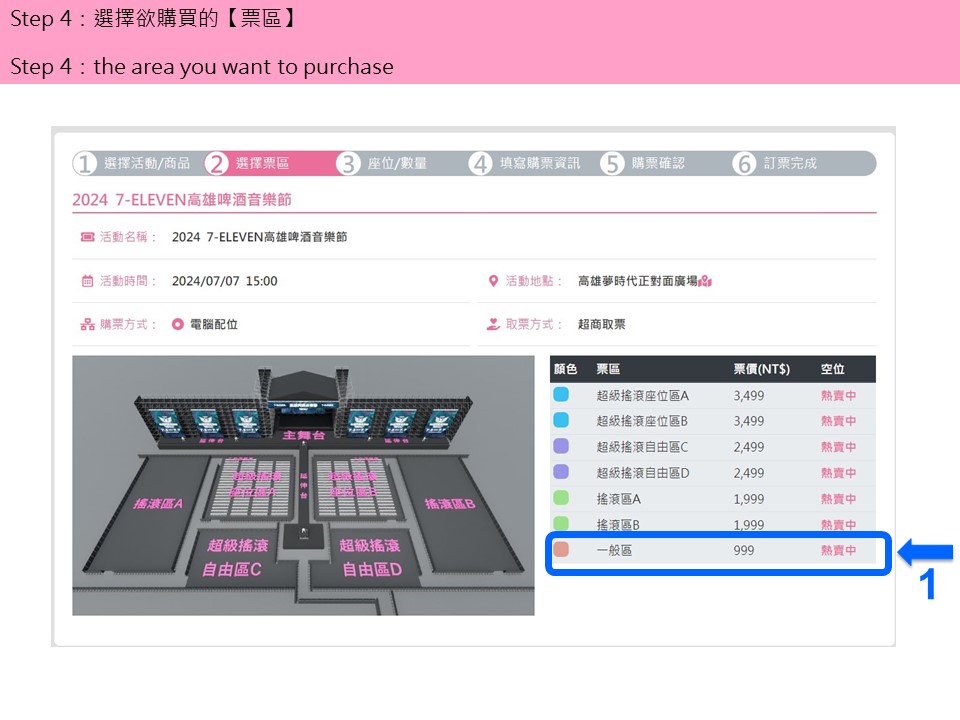Screen dimensions: 960x720
Task: Pick the 超級搖滾自由區C row
Action: (642, 447)
